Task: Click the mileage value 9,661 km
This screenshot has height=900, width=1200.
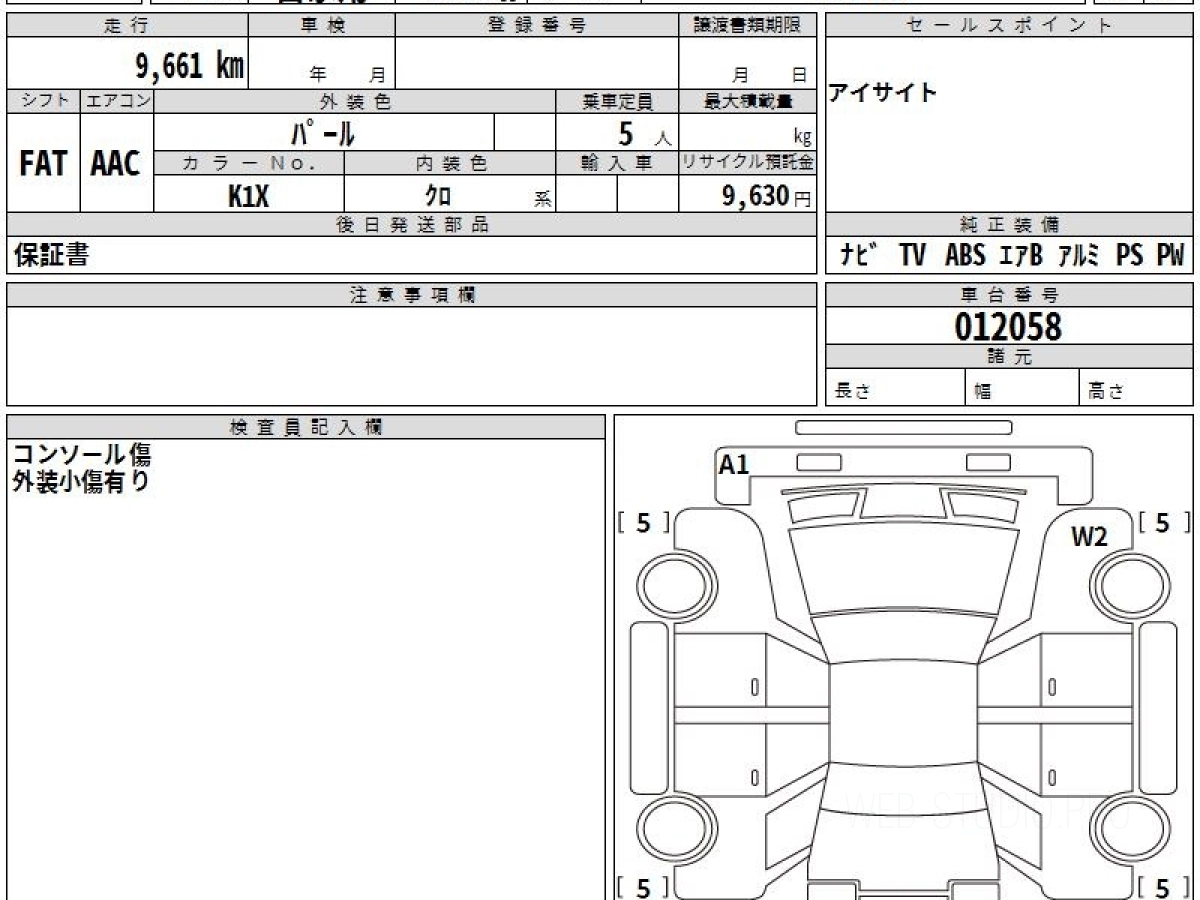Action: [x=189, y=66]
